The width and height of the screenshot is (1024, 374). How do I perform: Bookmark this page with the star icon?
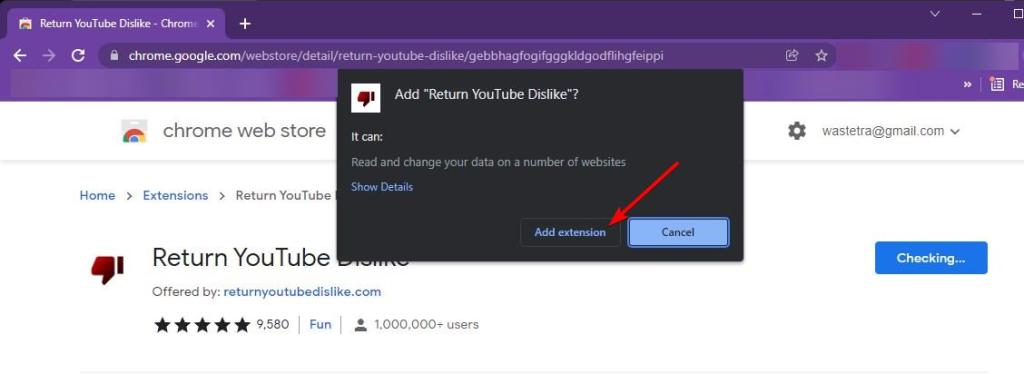click(x=822, y=56)
